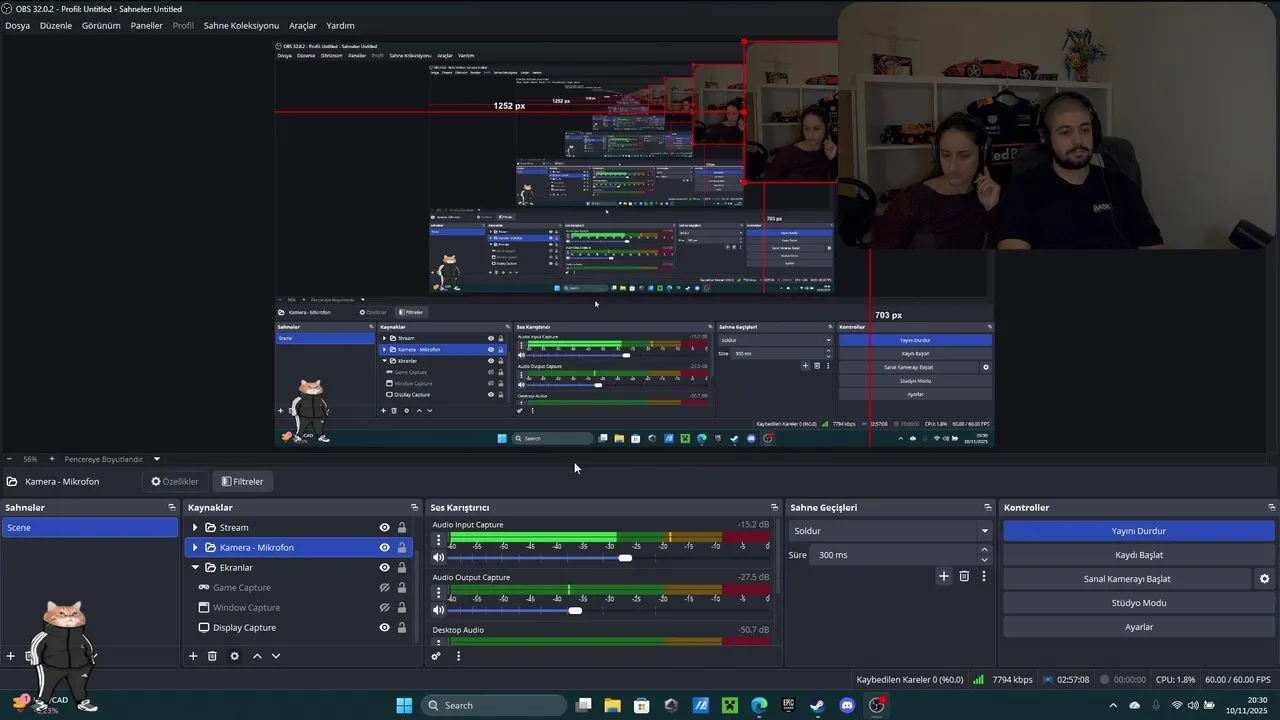Undock the Ses Karıştırıcı panel via its float icon
Image resolution: width=1280 pixels, height=720 pixels.
click(774, 507)
